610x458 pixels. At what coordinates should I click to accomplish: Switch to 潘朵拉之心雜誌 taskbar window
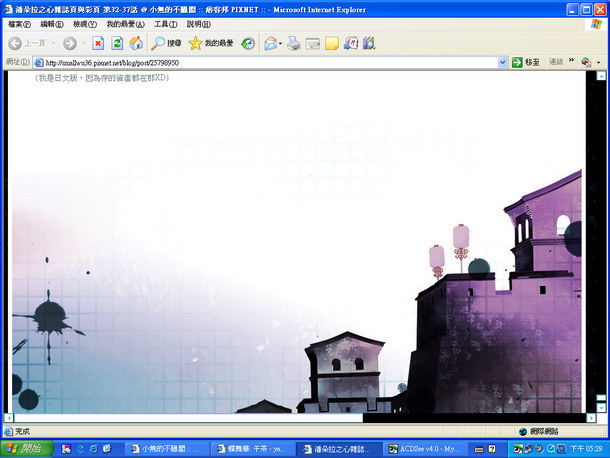(x=337, y=449)
